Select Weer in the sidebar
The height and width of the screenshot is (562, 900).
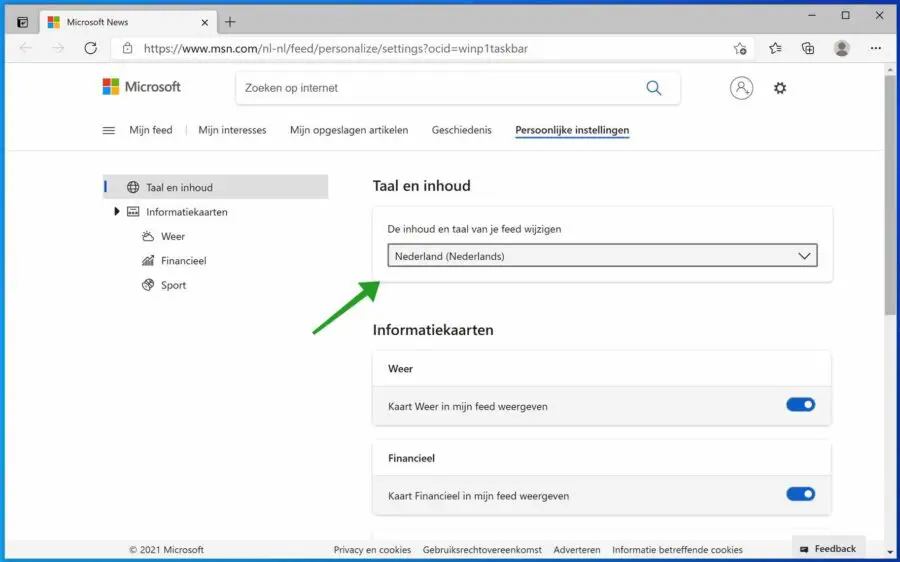click(x=173, y=237)
